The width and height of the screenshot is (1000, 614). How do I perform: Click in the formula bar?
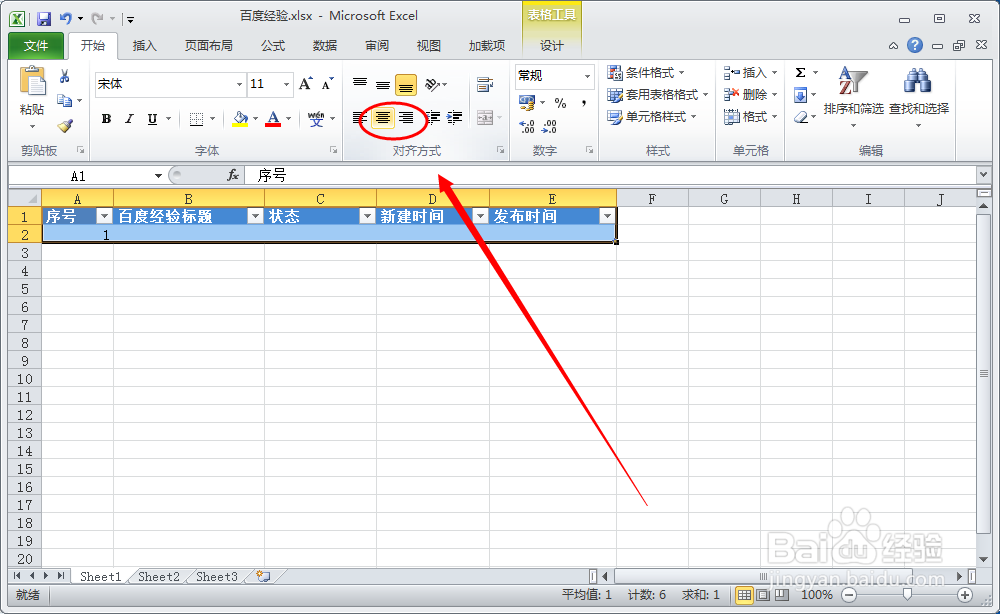pos(612,175)
